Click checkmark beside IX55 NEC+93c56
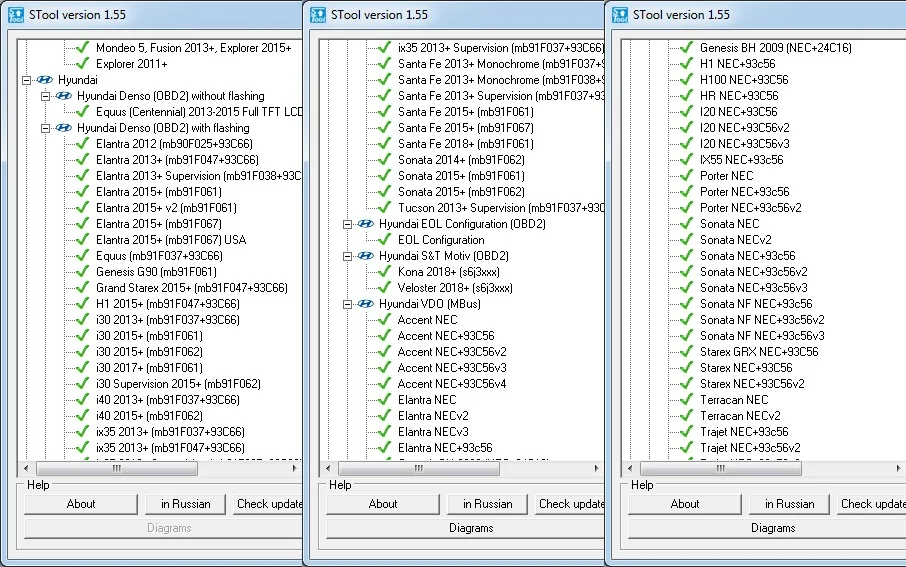Viewport: 906px width, 567px height. click(x=686, y=160)
